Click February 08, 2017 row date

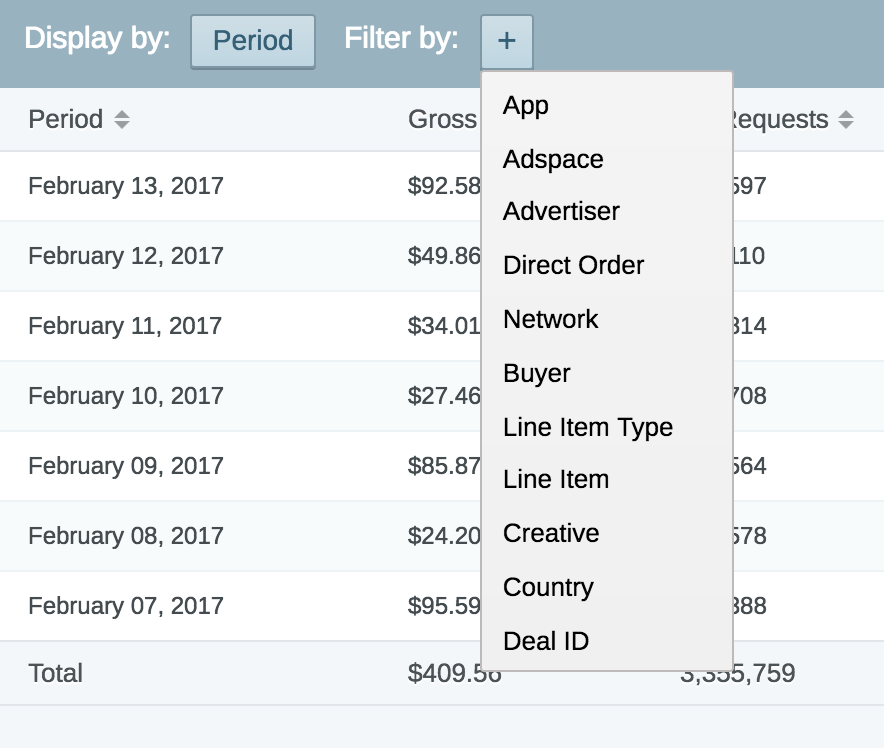click(126, 535)
